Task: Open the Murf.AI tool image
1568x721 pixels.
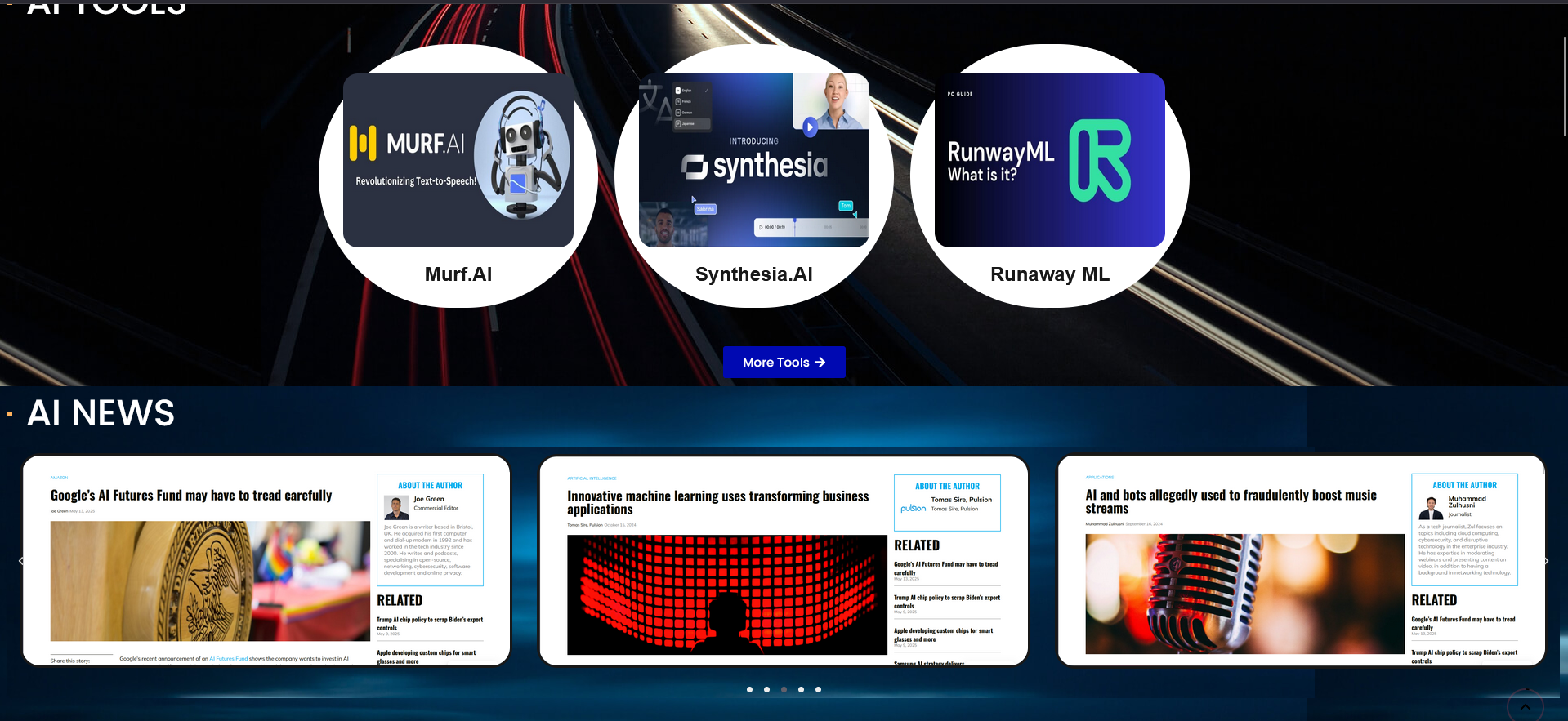Action: click(458, 161)
